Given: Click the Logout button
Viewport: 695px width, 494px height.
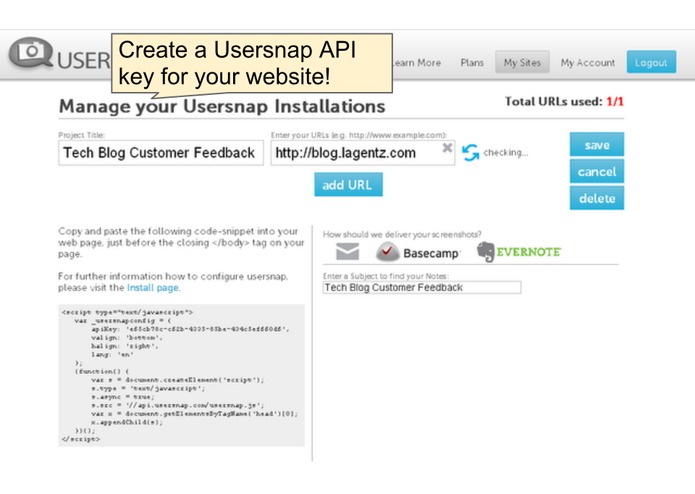Looking at the screenshot, I should 651,62.
